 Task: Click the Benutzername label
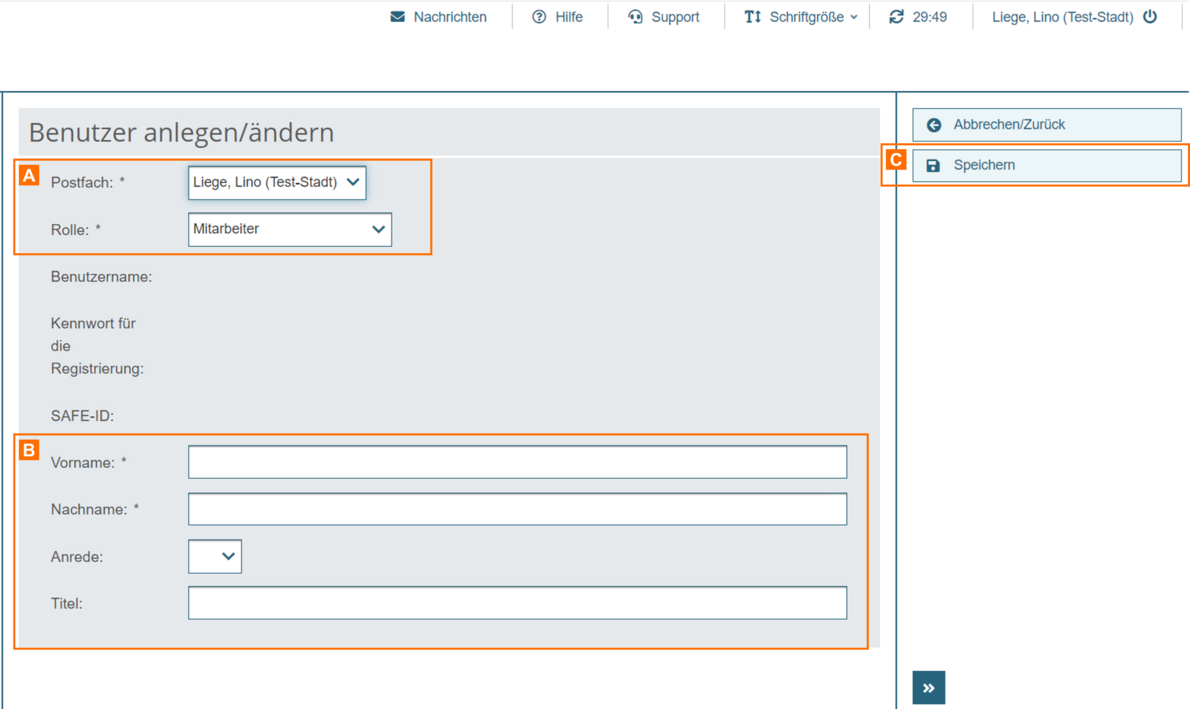pos(102,277)
